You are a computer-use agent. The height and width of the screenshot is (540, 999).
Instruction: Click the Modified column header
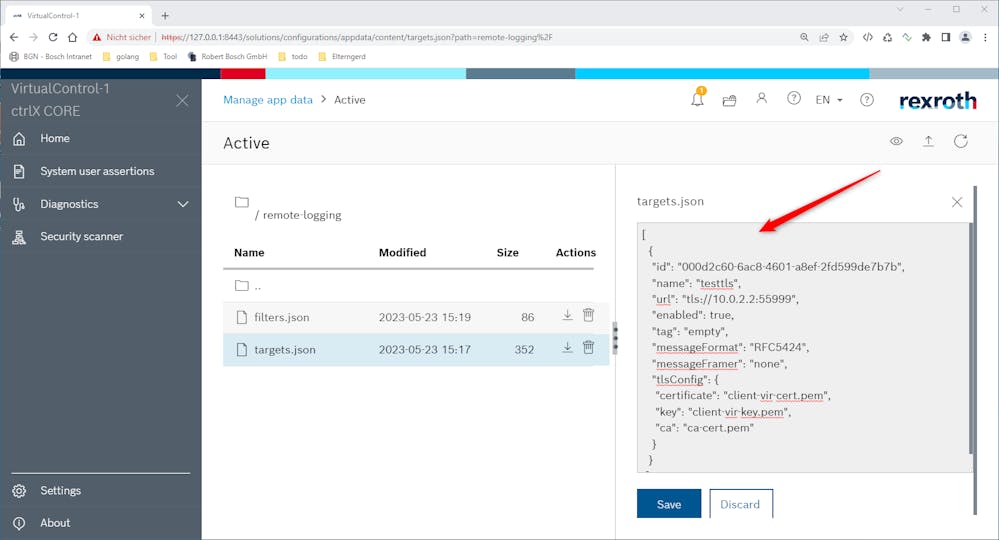click(x=403, y=252)
